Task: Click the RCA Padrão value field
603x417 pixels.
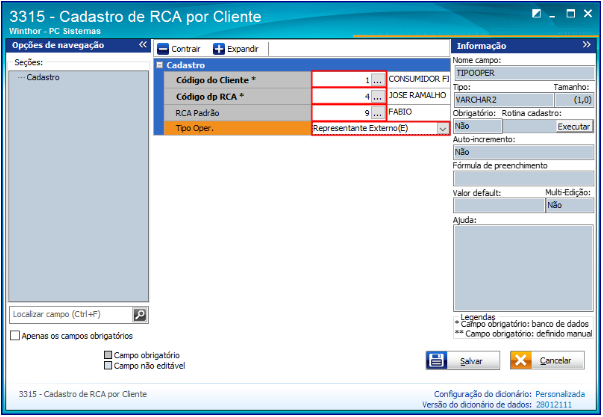Action: click(342, 113)
